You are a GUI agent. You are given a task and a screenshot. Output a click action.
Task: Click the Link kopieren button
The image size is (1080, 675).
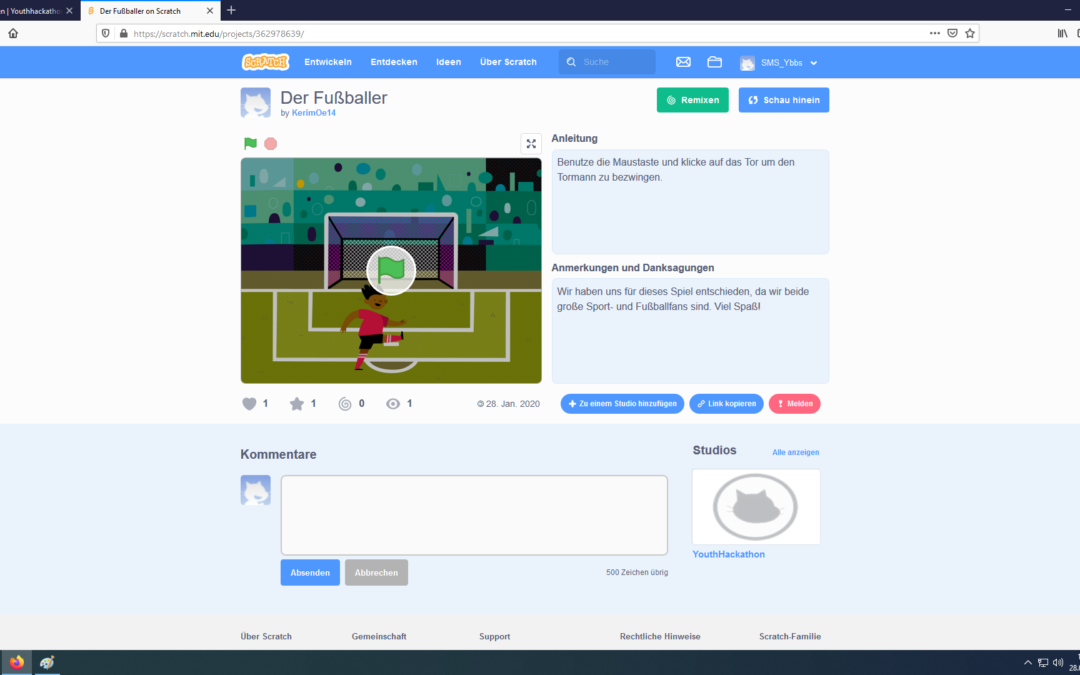726,404
